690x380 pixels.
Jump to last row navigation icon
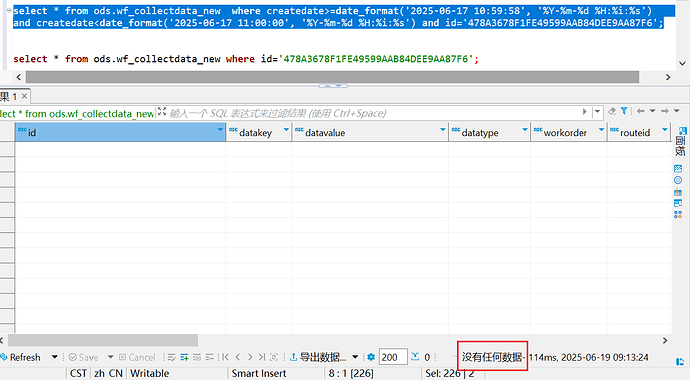click(x=262, y=357)
